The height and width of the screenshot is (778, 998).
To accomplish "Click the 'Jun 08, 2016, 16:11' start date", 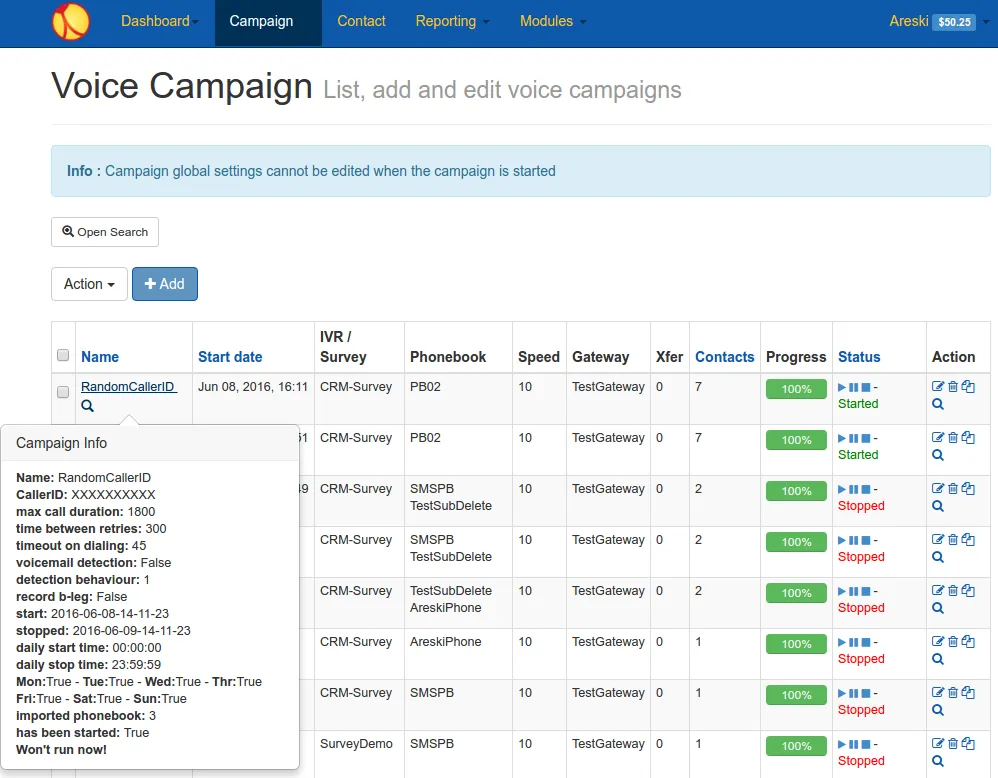I will tap(253, 386).
